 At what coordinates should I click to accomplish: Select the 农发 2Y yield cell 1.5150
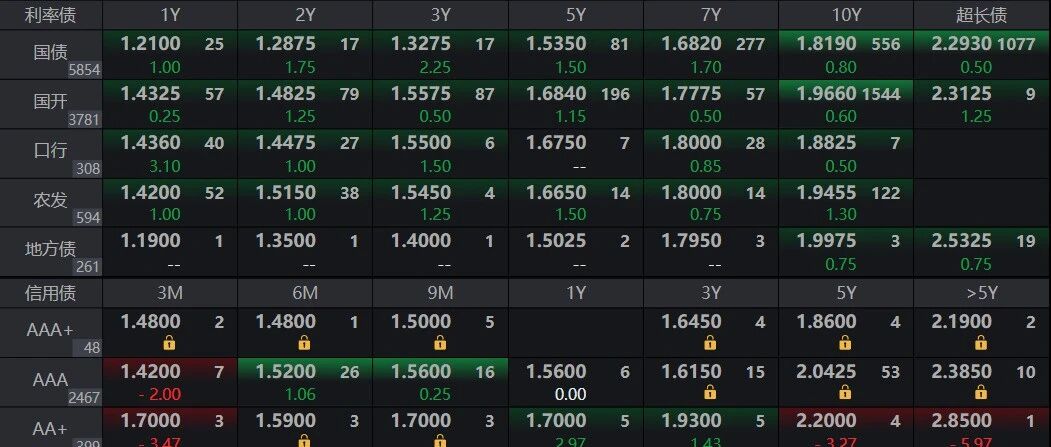pos(285,193)
